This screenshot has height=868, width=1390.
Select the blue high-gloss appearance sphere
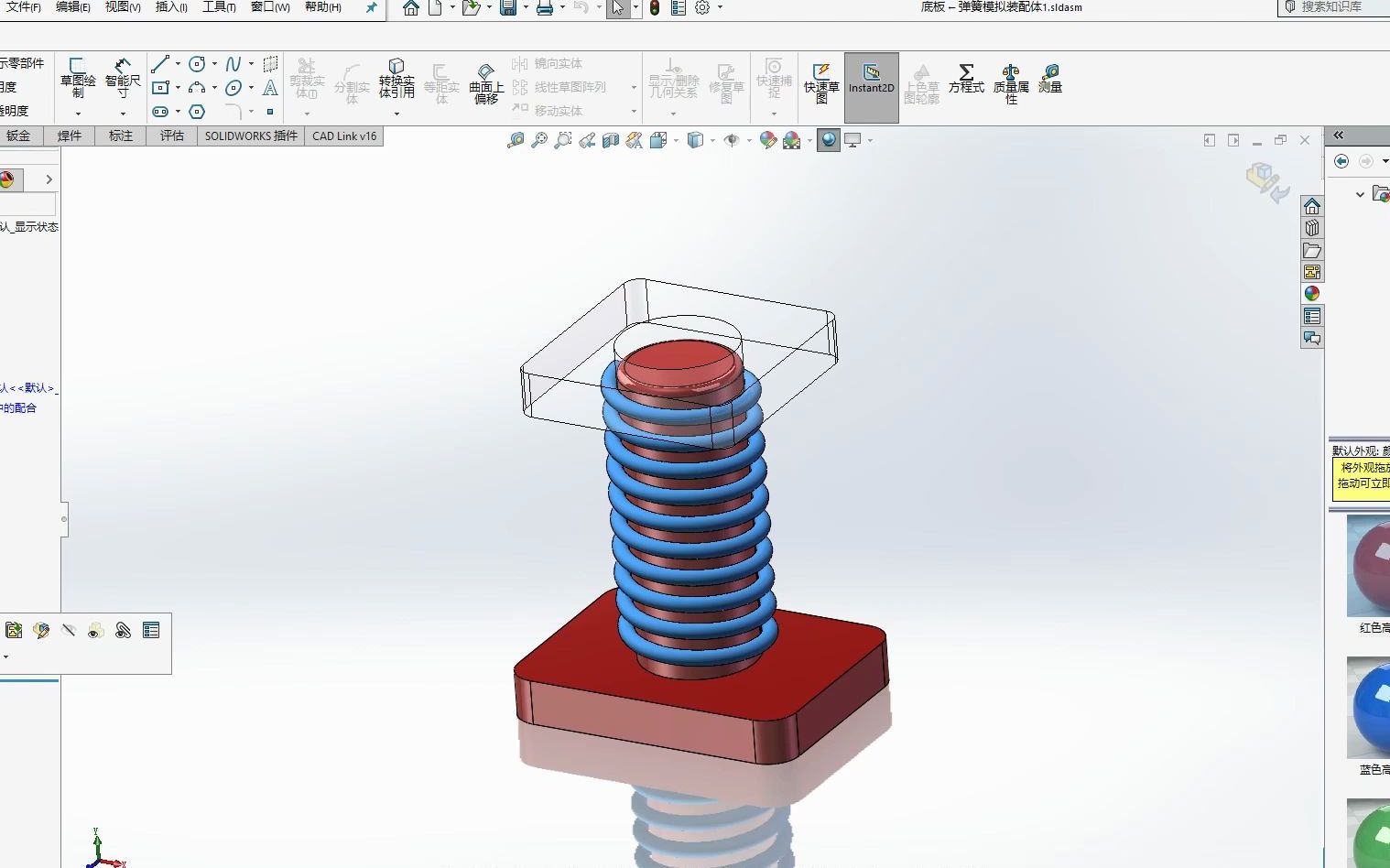click(1369, 708)
